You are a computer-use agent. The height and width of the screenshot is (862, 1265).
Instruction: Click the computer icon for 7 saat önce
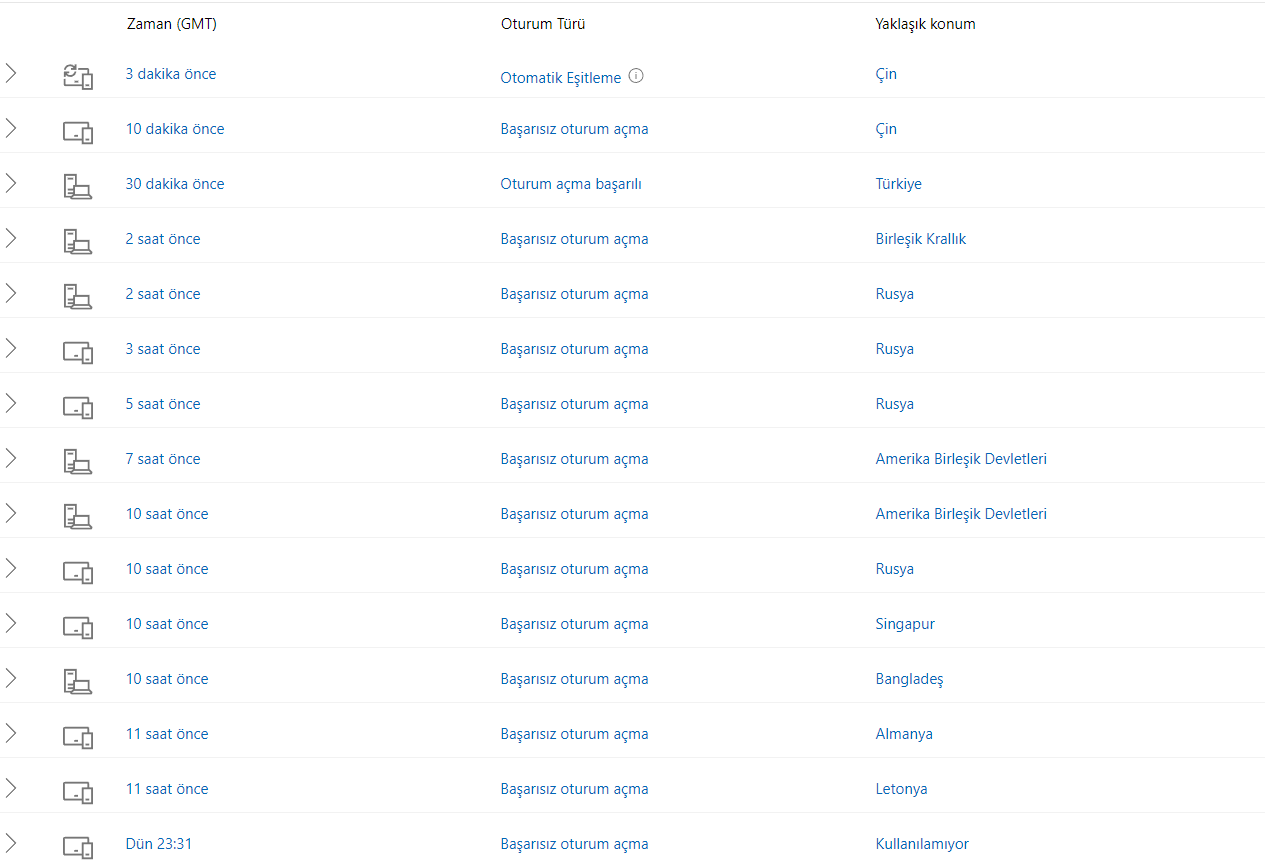(x=78, y=460)
